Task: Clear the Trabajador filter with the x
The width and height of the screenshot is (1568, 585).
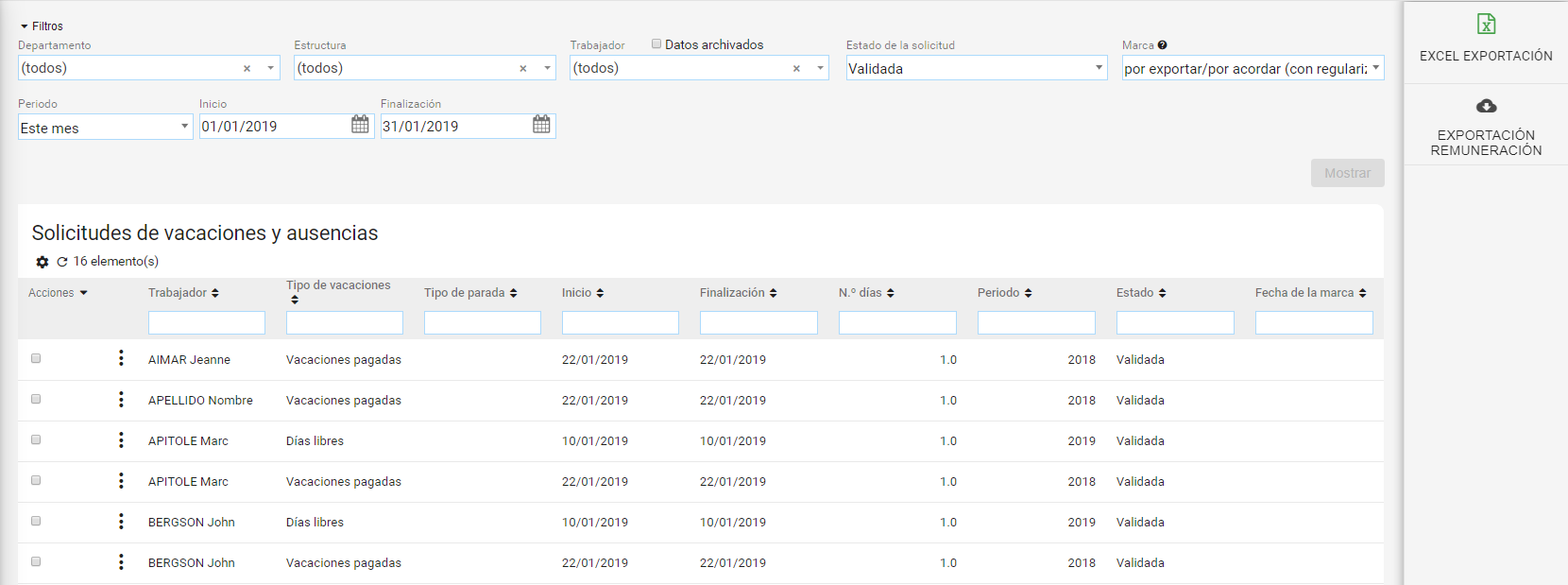Action: pyautogui.click(x=796, y=69)
